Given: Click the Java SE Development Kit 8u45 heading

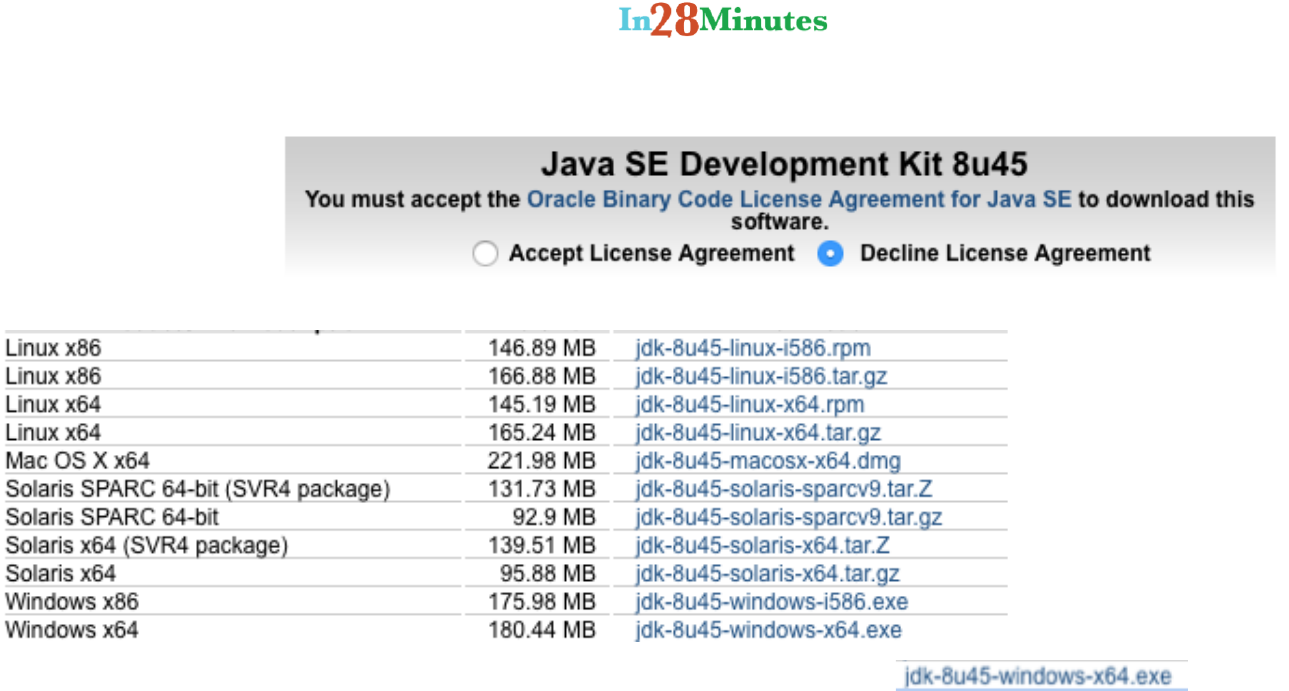Looking at the screenshot, I should coord(784,164).
